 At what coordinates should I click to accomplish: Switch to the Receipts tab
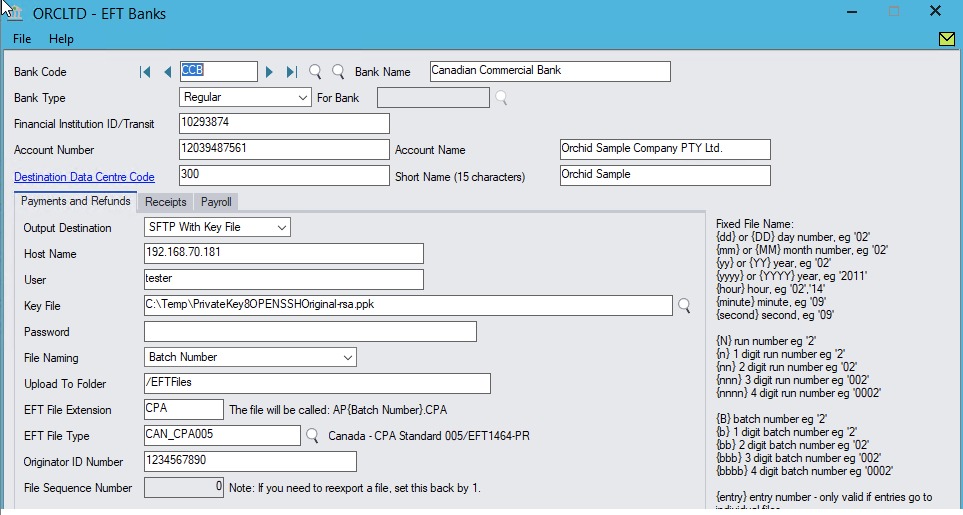click(x=165, y=202)
